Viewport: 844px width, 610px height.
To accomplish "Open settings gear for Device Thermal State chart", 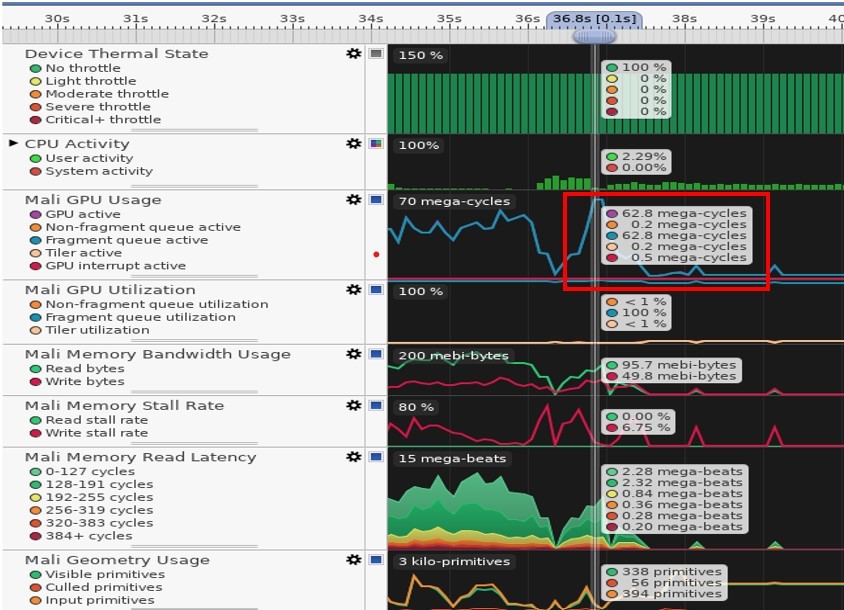I will [x=354, y=53].
